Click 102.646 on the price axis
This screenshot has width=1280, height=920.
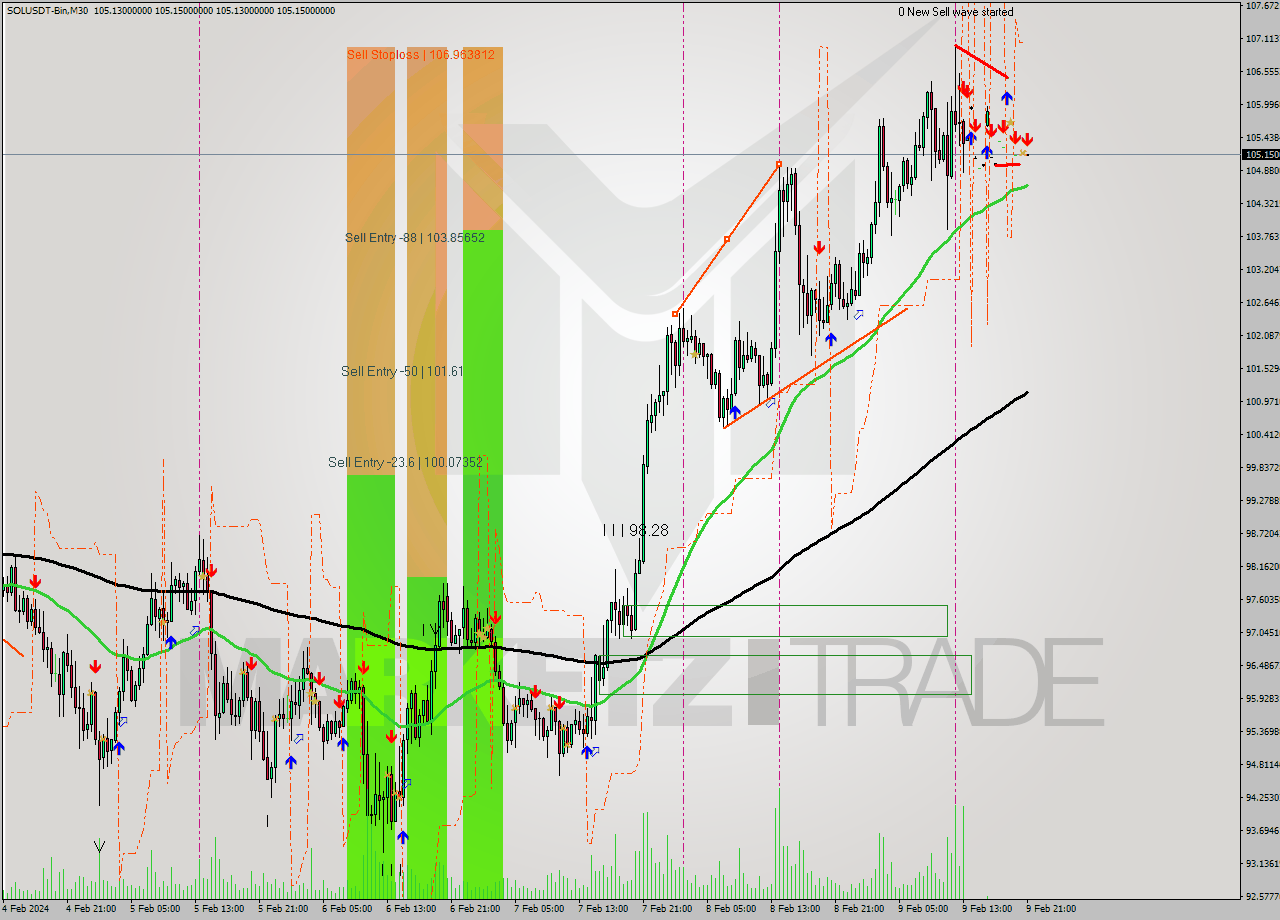[1261, 302]
